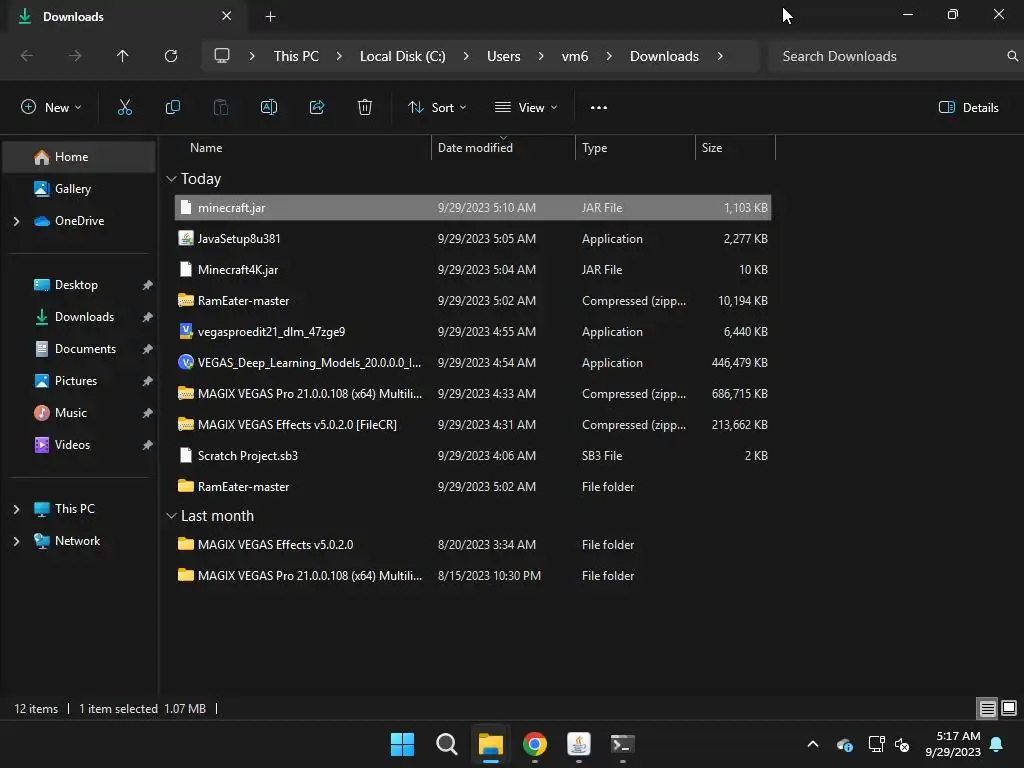Sort by Date modified column header

pos(503,148)
